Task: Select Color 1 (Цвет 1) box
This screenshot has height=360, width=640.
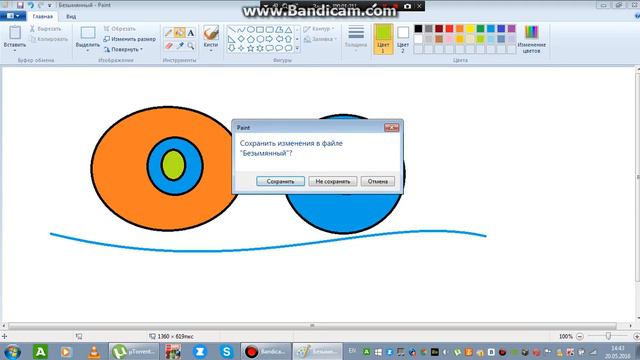Action: click(x=383, y=39)
